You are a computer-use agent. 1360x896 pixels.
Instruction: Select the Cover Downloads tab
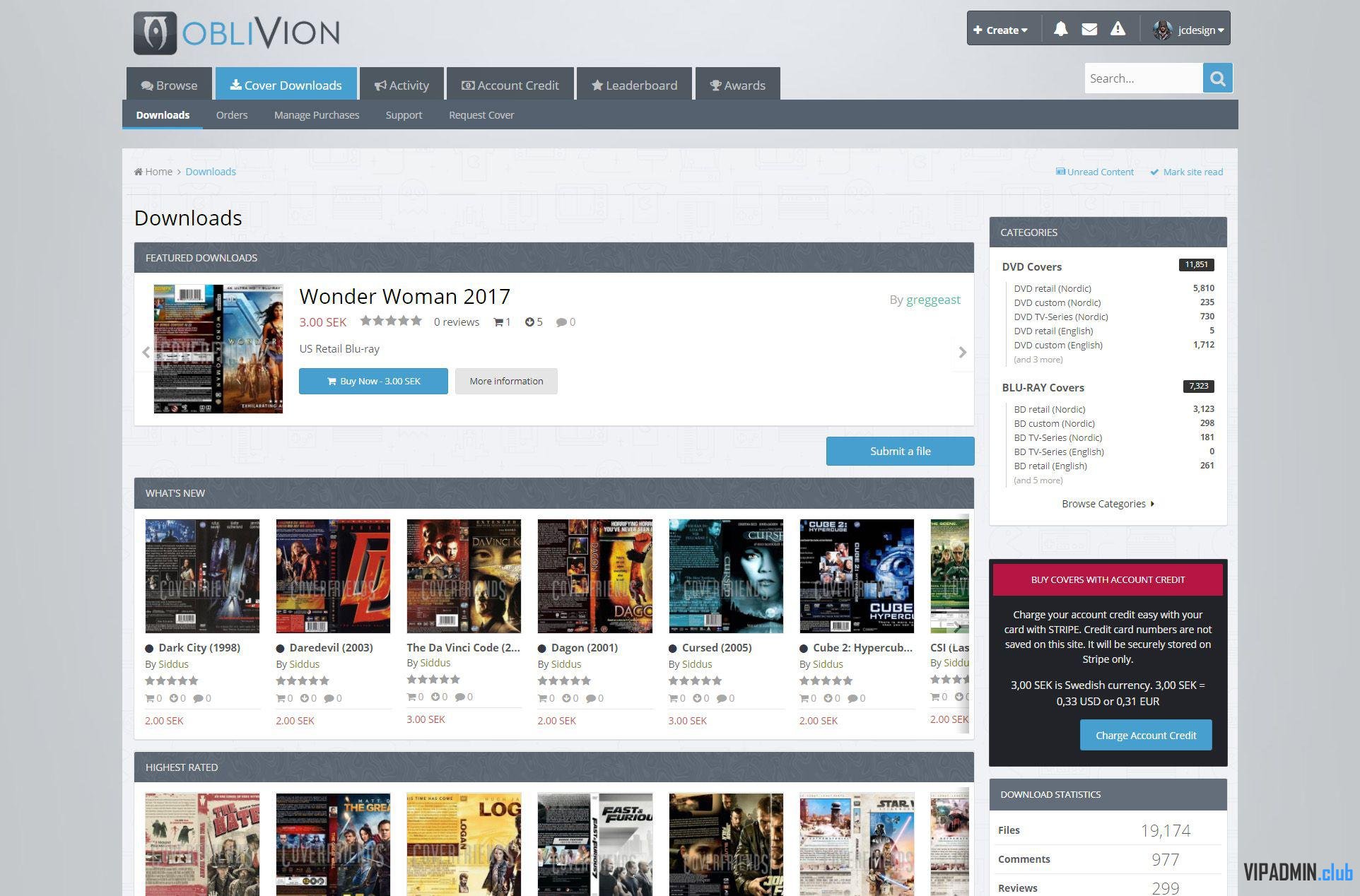[x=286, y=84]
